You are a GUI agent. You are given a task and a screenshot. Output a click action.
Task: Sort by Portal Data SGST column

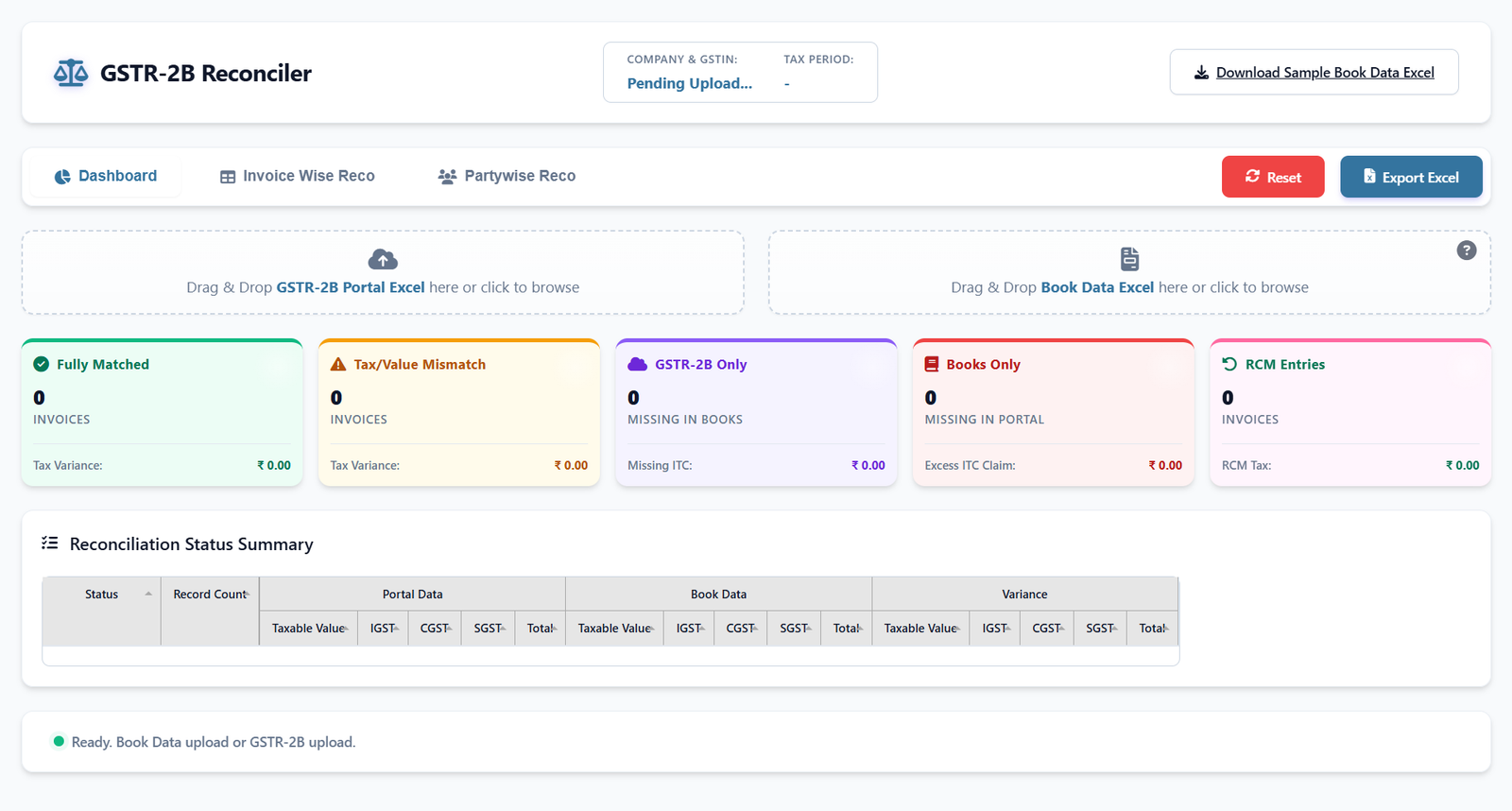pos(489,629)
